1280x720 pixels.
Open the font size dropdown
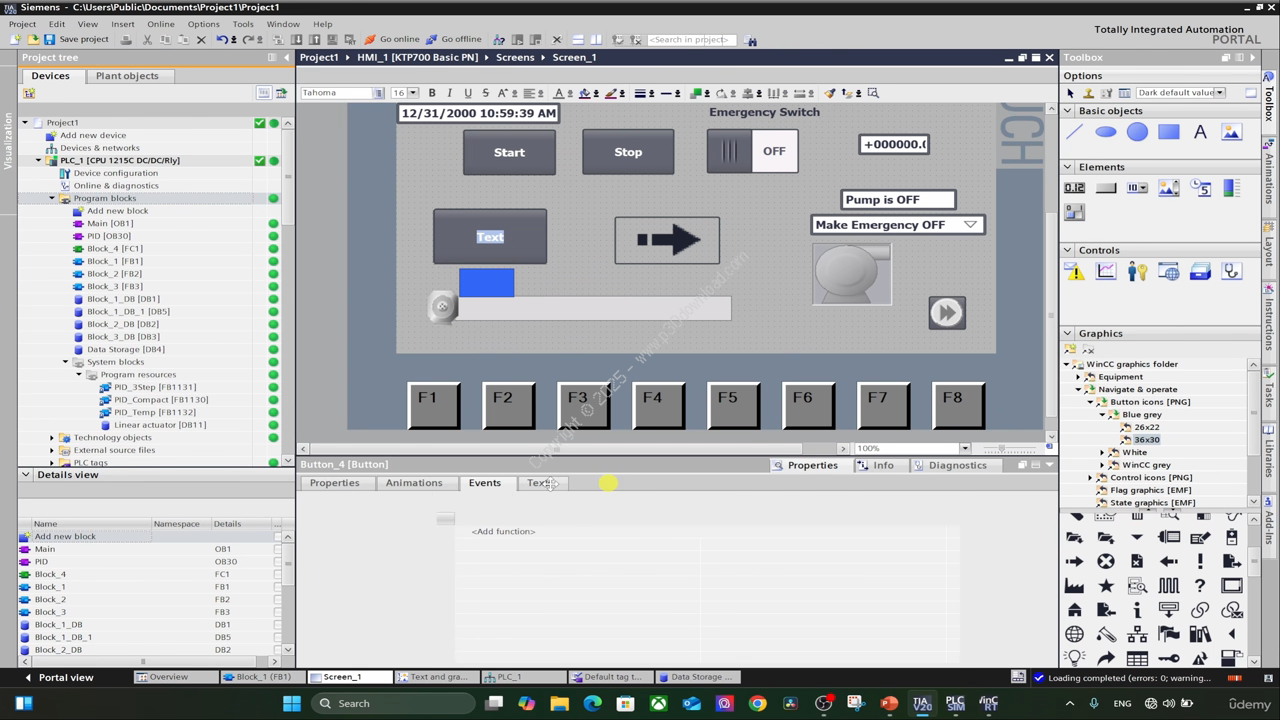(x=413, y=93)
